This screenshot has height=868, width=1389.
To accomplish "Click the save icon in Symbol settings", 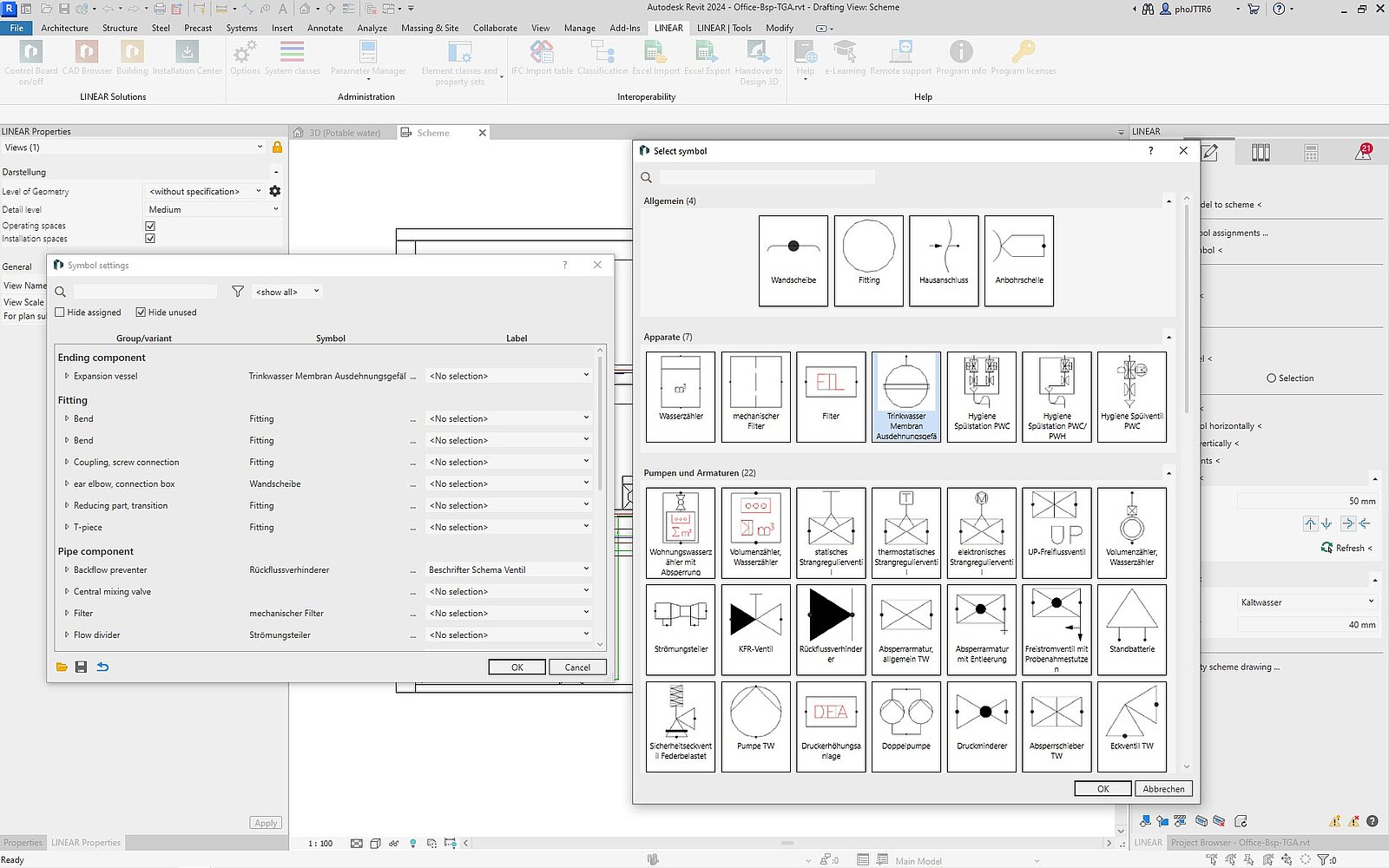I will point(81,667).
